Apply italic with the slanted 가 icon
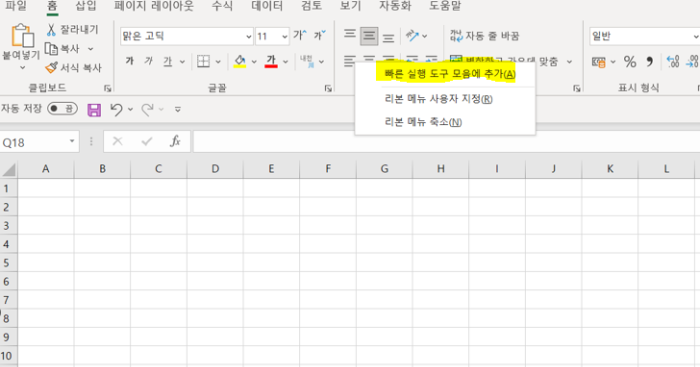This screenshot has height=367, width=700. [x=149, y=61]
